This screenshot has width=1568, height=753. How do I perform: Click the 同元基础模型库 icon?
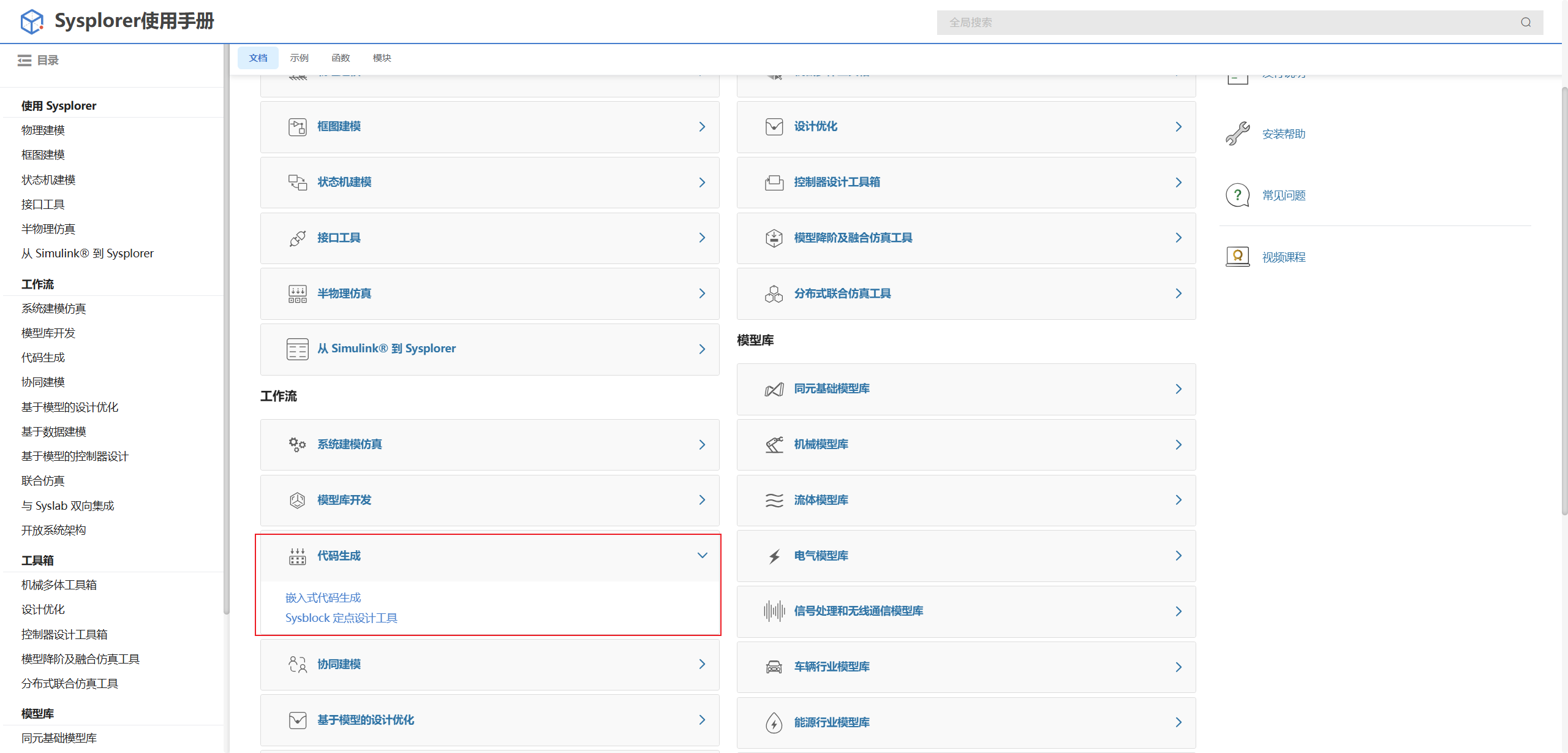click(x=774, y=390)
